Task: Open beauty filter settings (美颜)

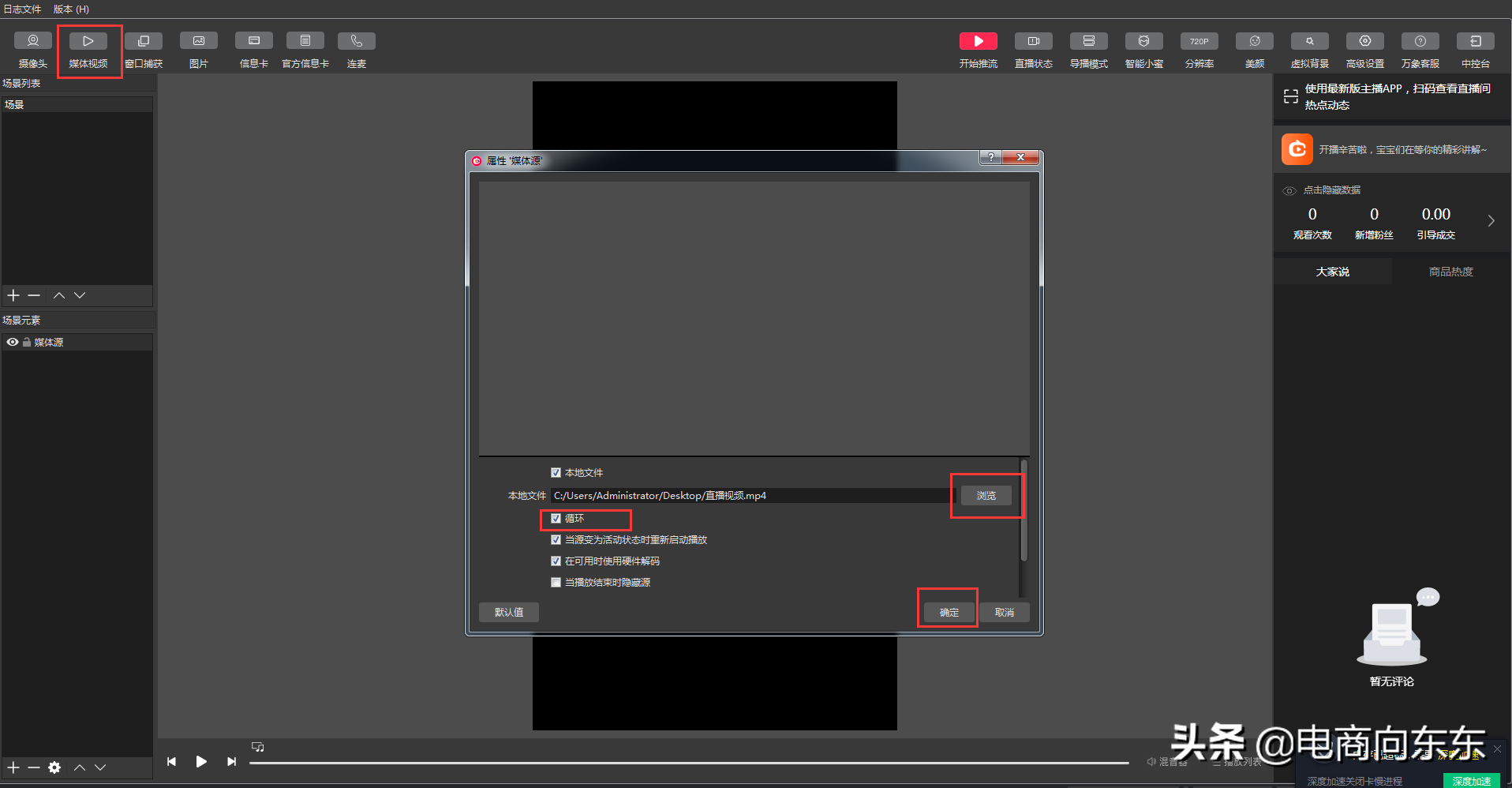Action: tap(1255, 51)
